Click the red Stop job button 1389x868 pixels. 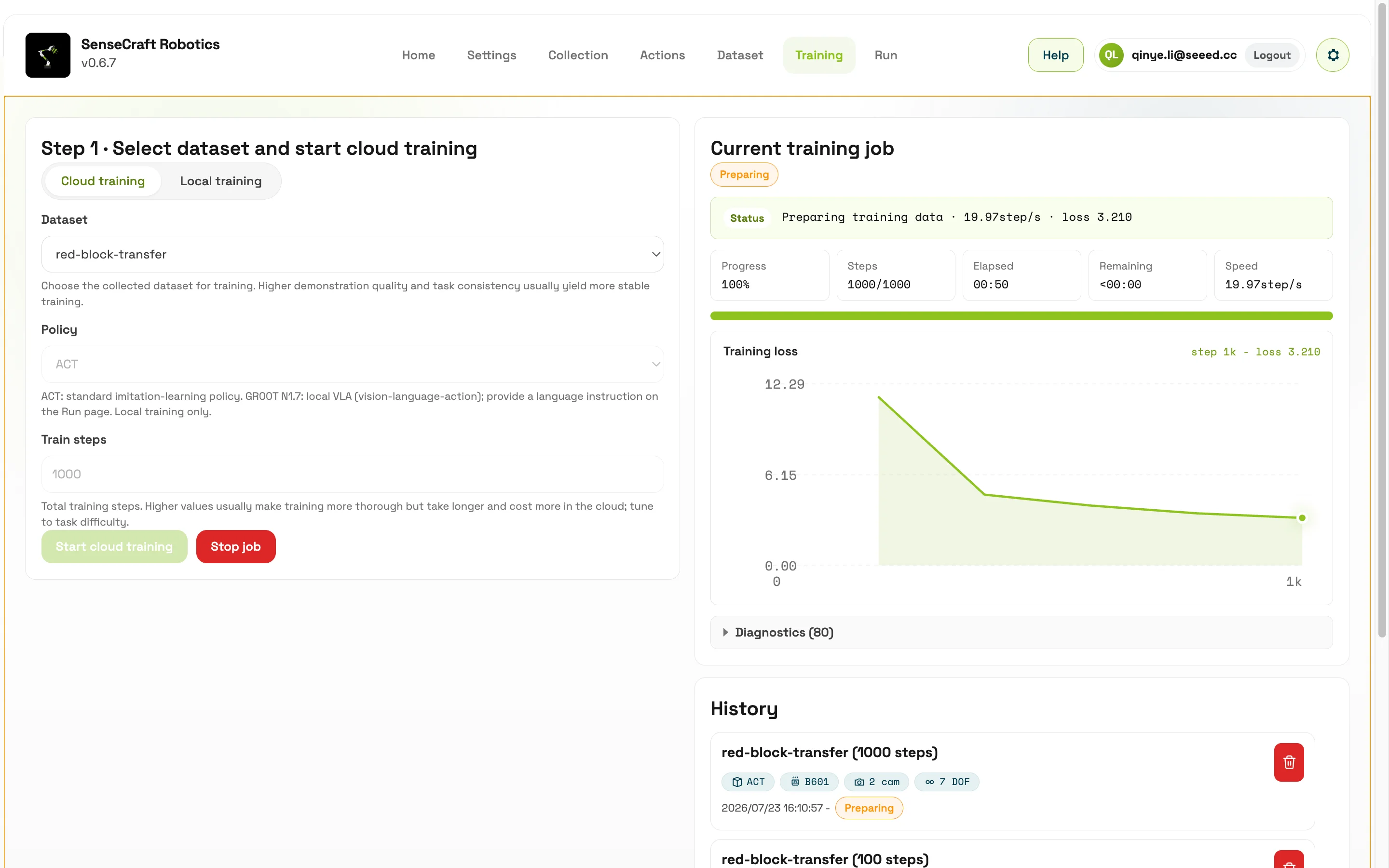[236, 546]
